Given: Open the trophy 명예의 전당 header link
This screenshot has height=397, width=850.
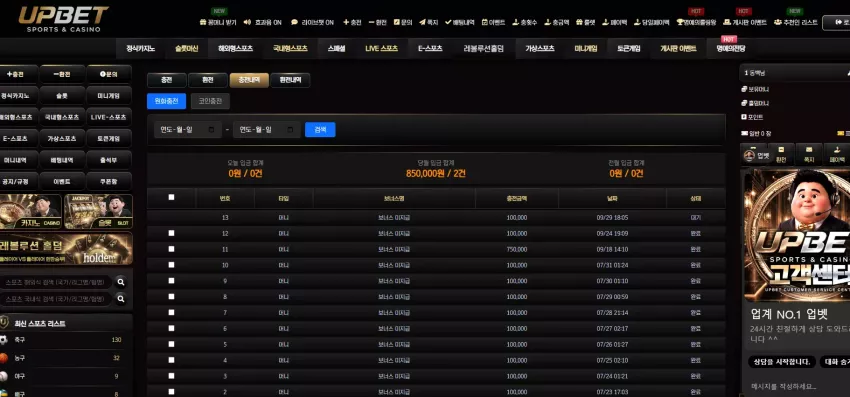Looking at the screenshot, I should click(696, 22).
